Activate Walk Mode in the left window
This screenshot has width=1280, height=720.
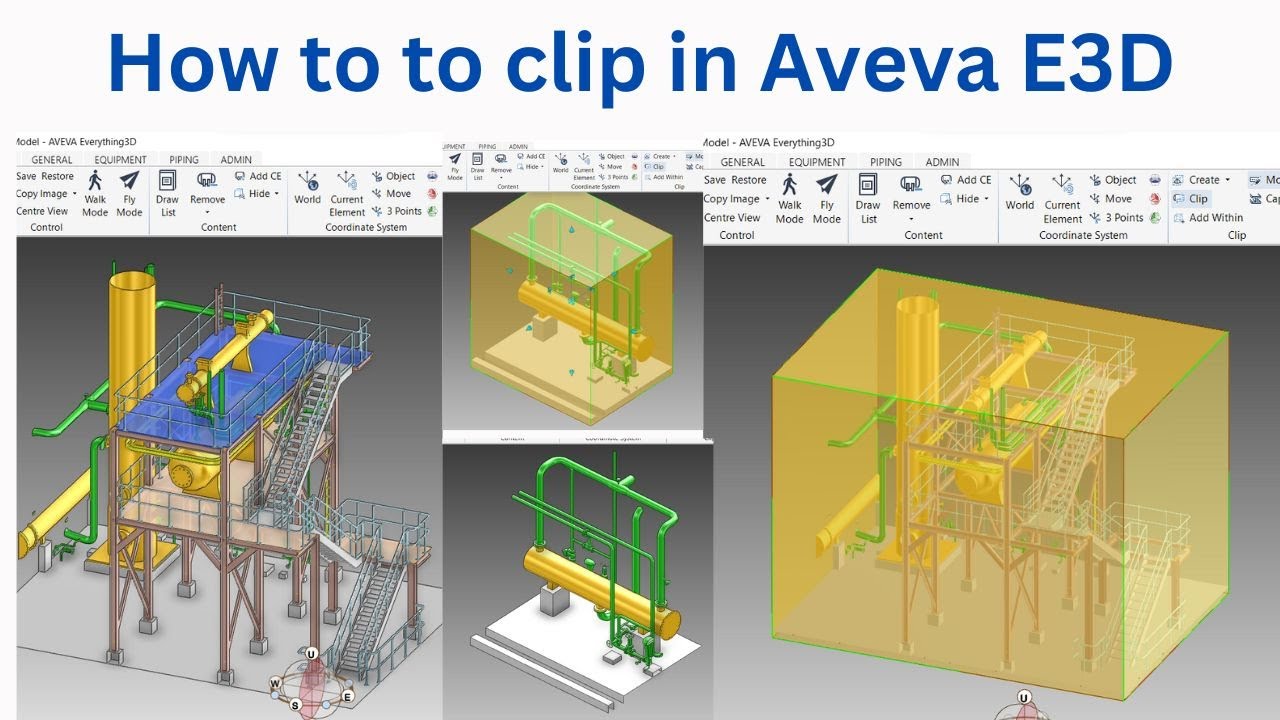[x=95, y=193]
